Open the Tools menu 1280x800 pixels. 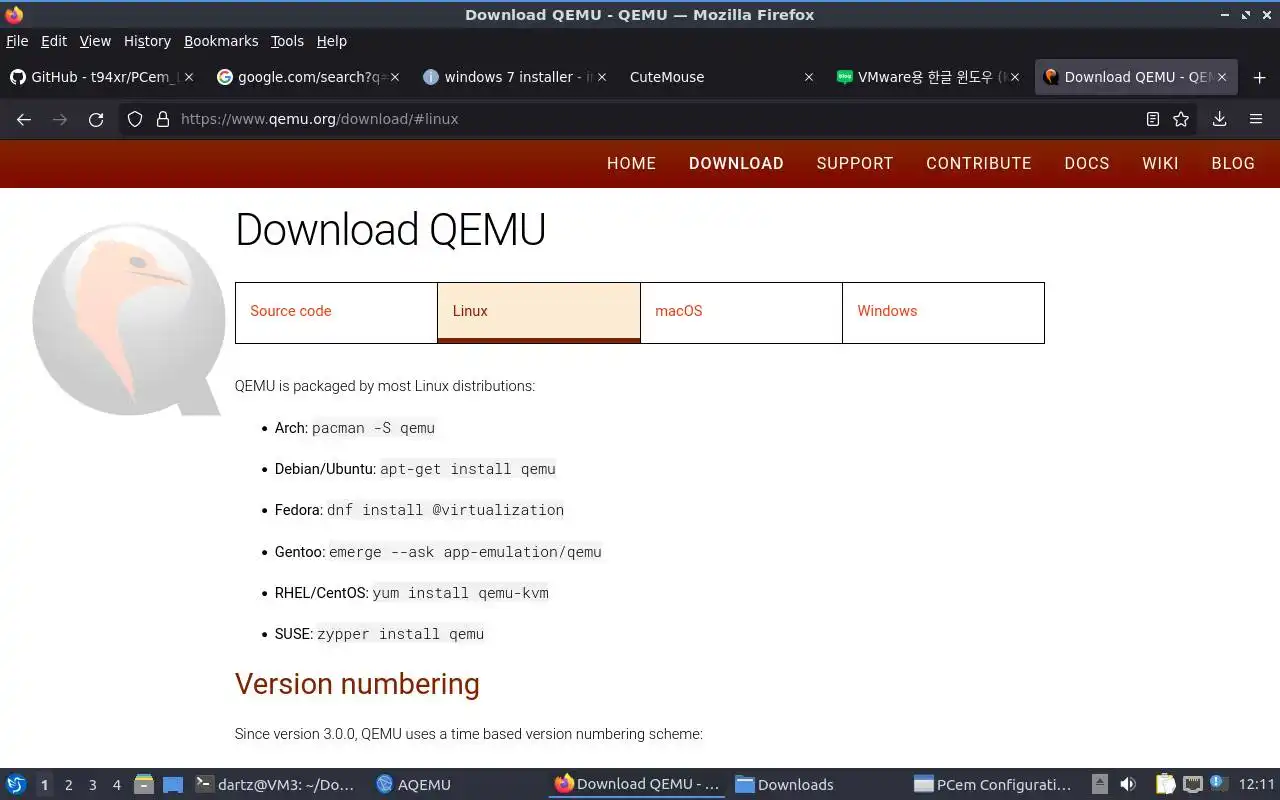point(287,41)
